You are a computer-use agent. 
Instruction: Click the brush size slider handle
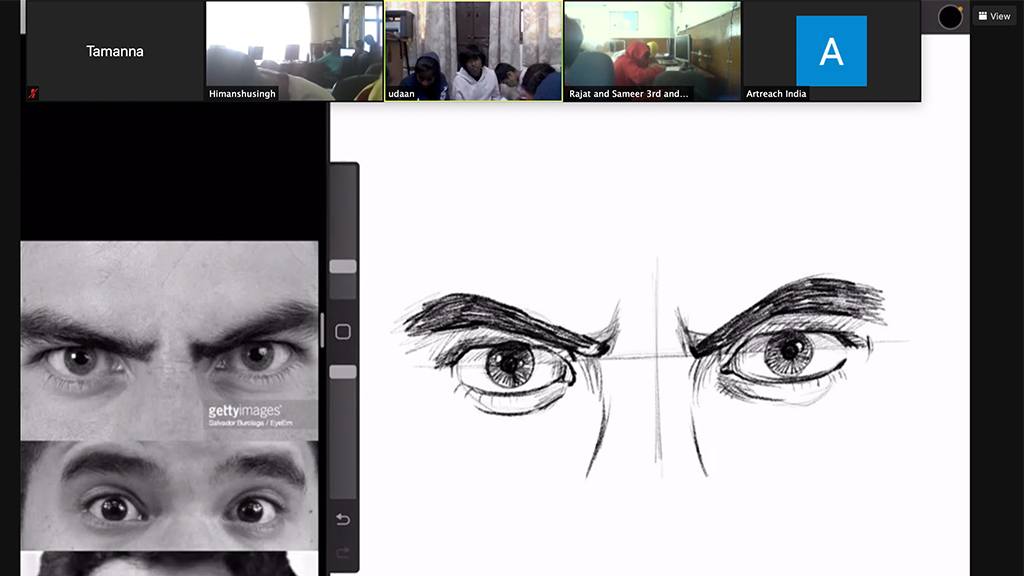(x=343, y=267)
